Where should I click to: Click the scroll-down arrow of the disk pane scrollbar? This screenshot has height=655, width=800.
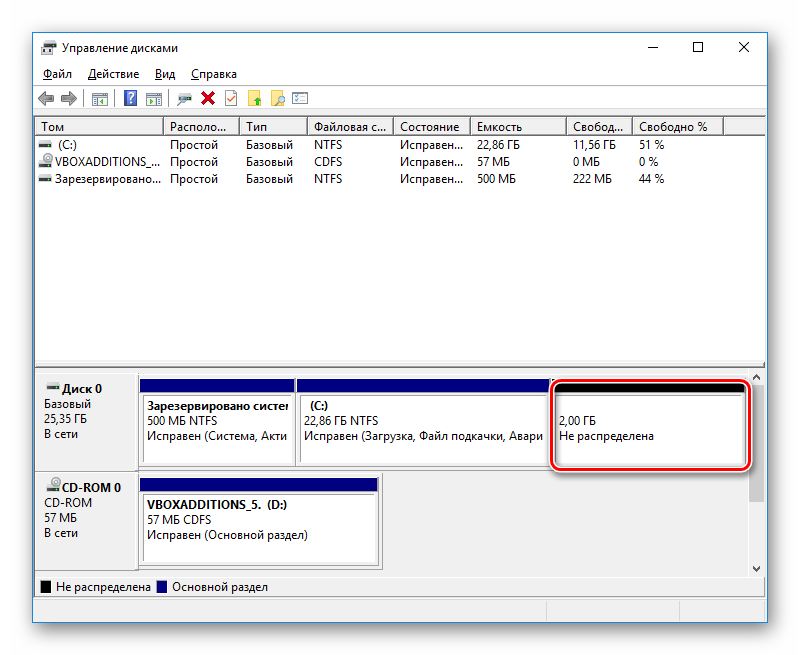coord(757,568)
